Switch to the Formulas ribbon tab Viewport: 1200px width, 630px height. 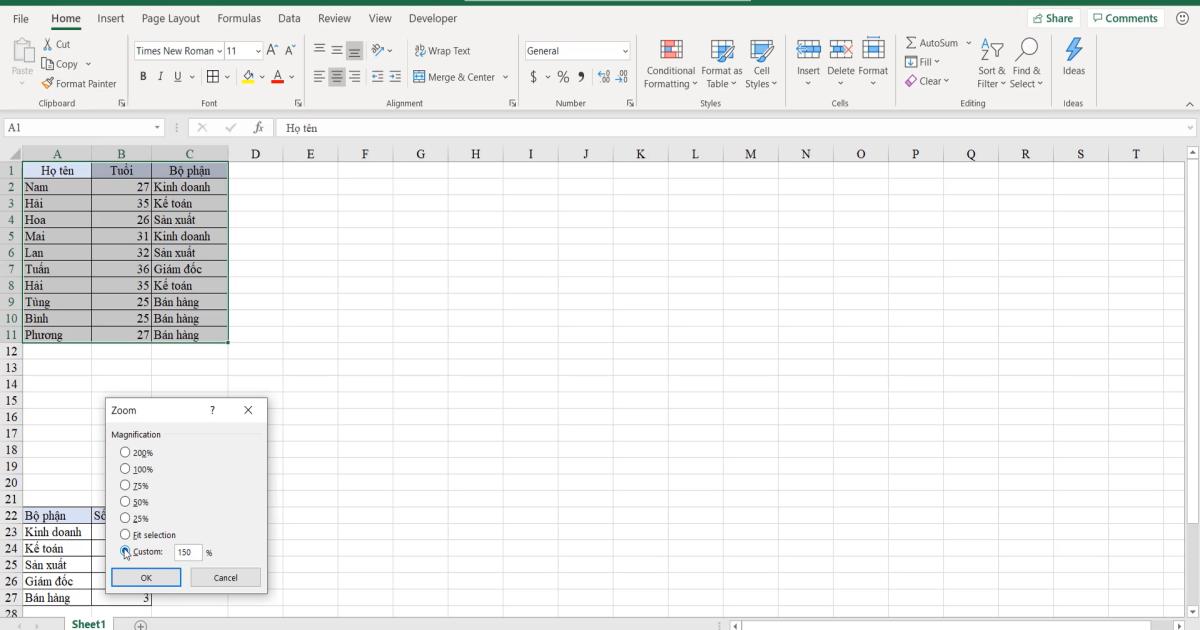click(239, 18)
